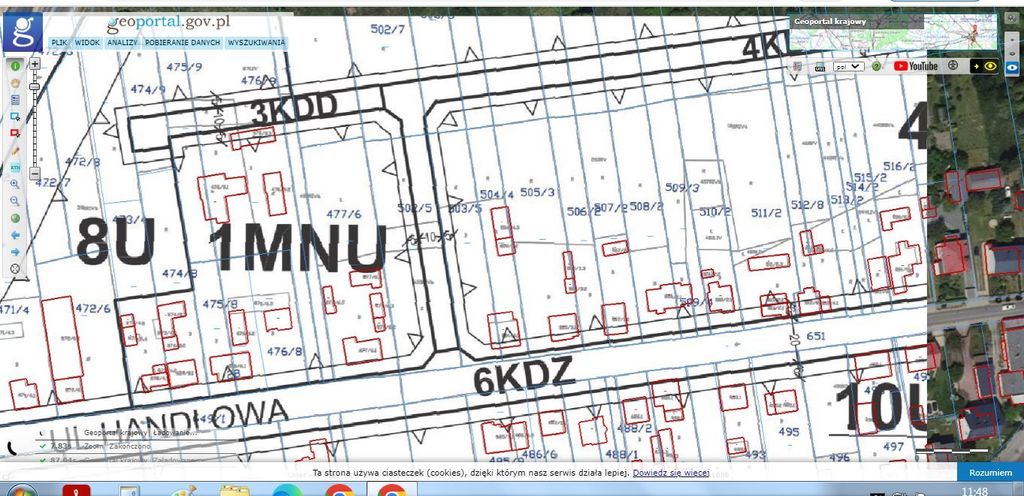Open the ANALIZY menu
1024x496 pixels.
coord(122,43)
